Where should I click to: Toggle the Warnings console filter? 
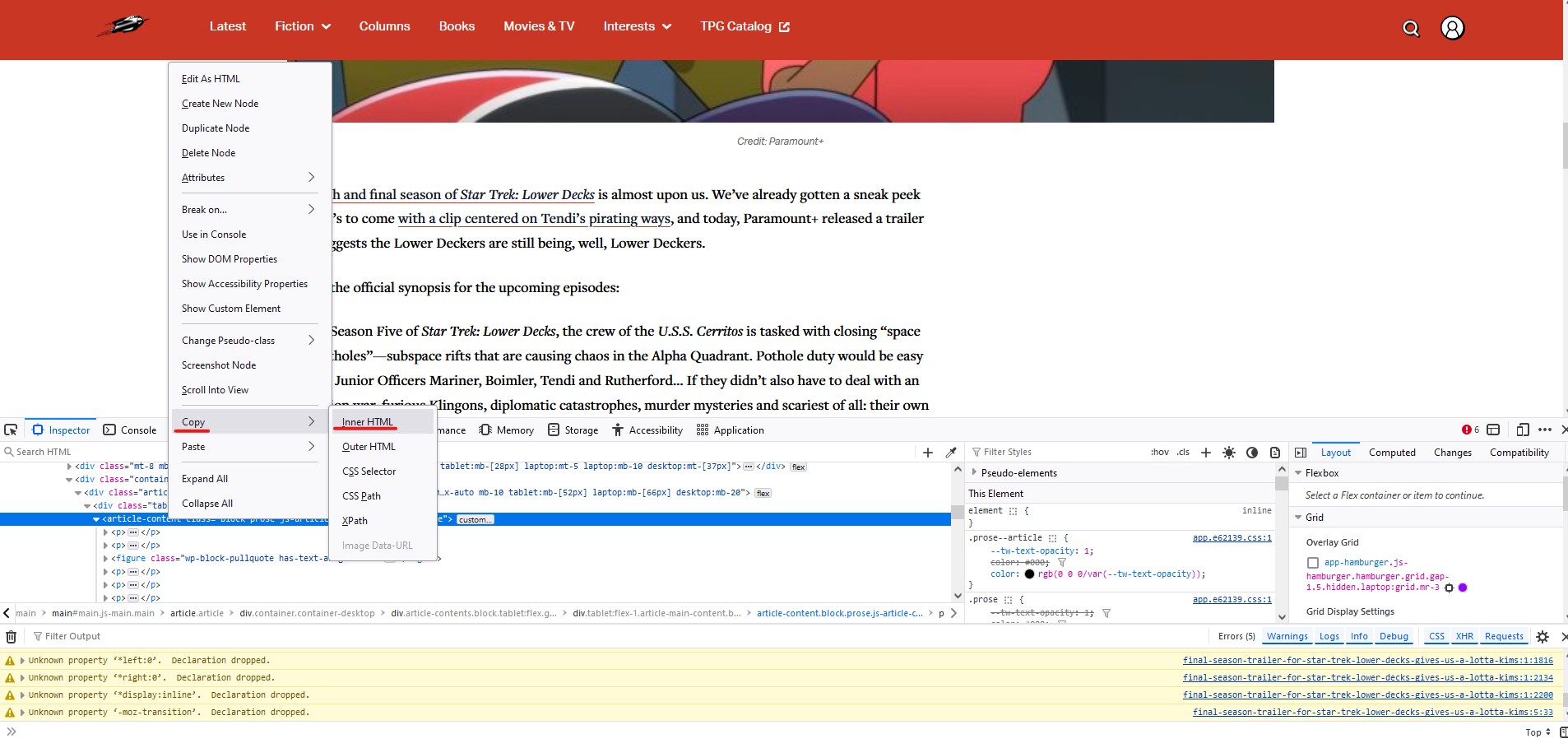[x=1287, y=636]
